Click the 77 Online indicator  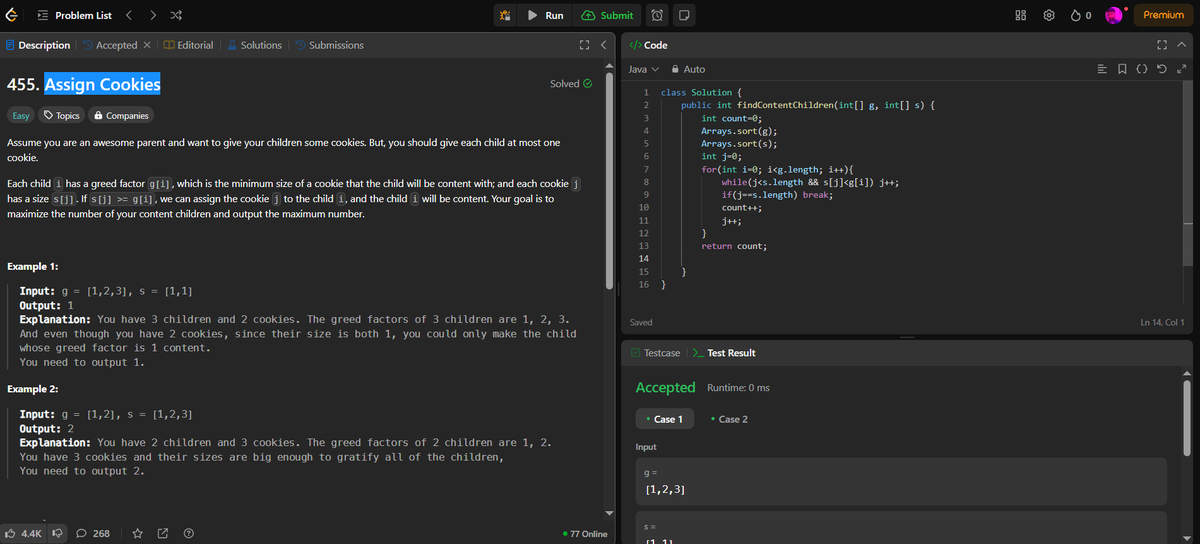pyautogui.click(x=585, y=533)
